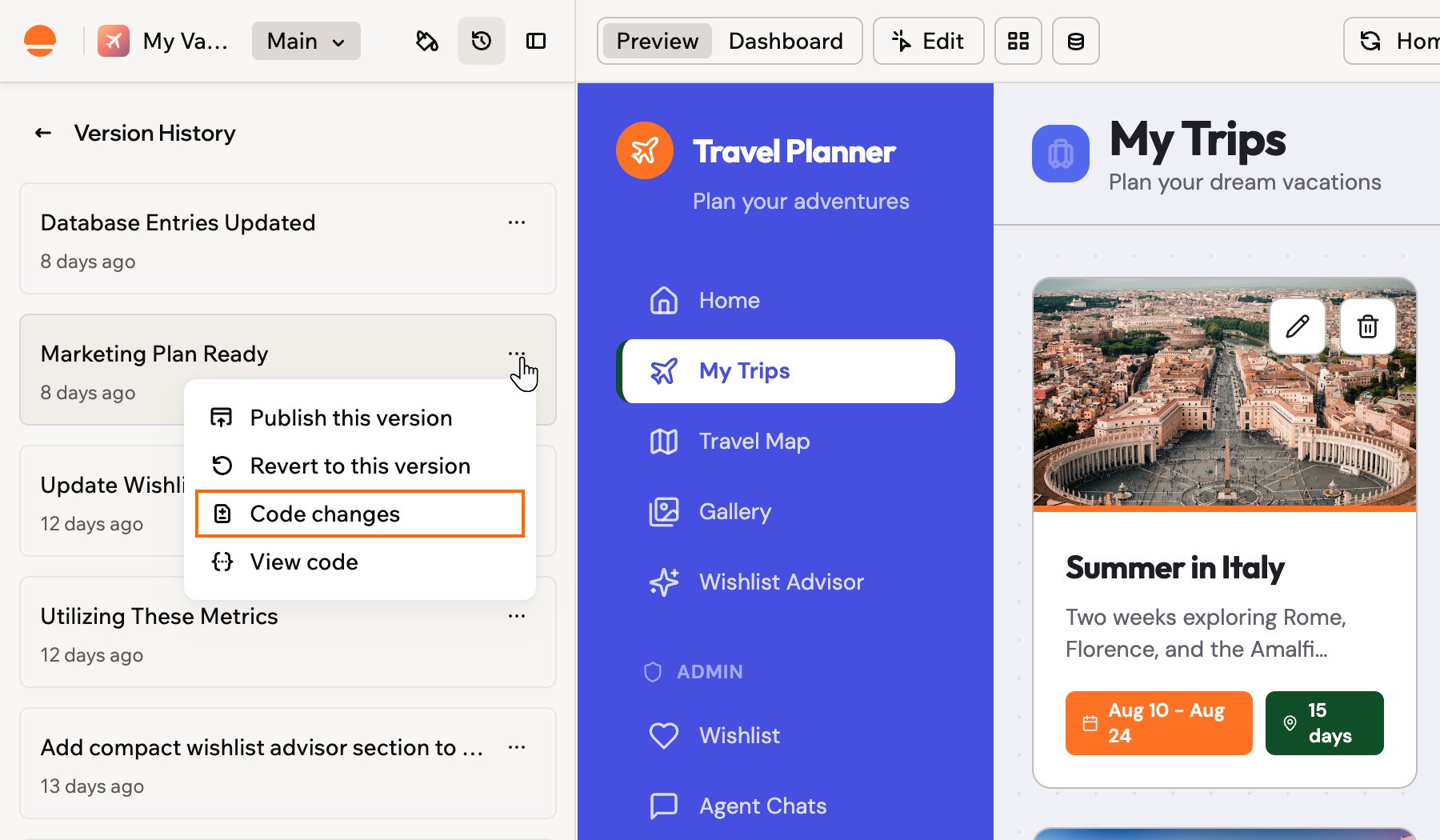Click the Travel Planner airplane logo
1440x840 pixels.
[x=645, y=150]
